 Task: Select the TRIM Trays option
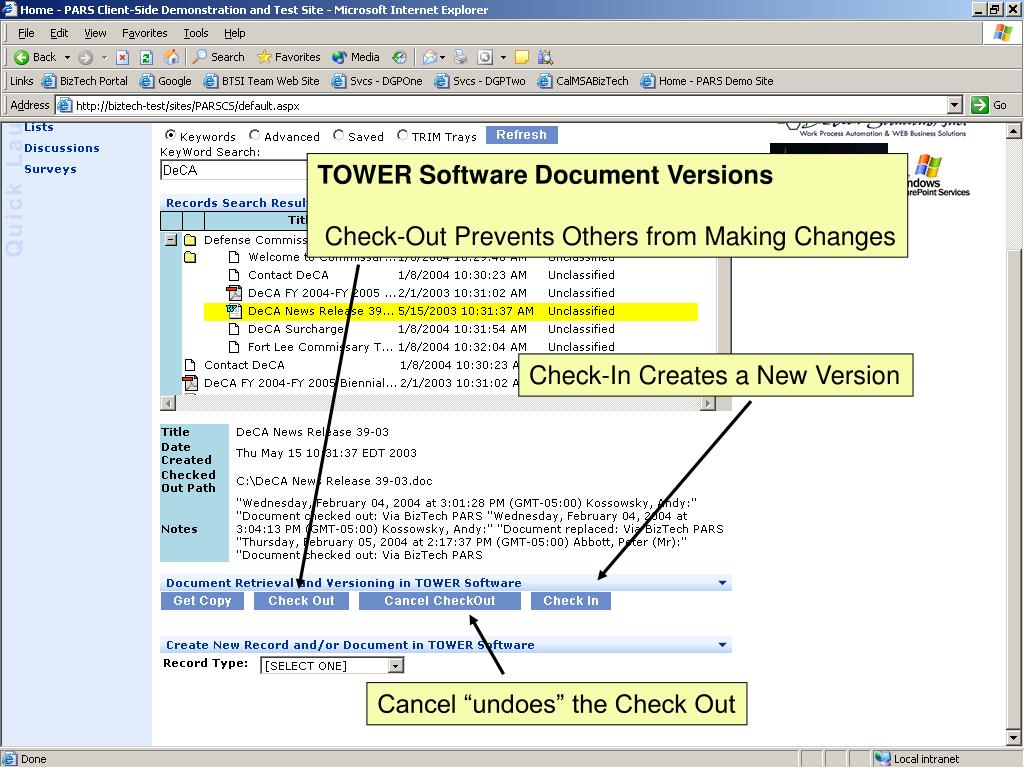pos(402,135)
